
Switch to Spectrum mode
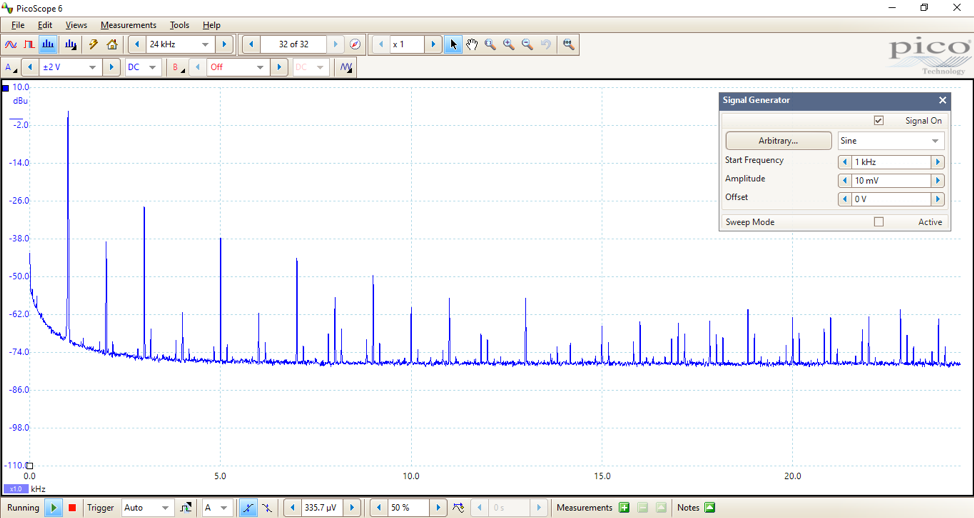coord(48,45)
